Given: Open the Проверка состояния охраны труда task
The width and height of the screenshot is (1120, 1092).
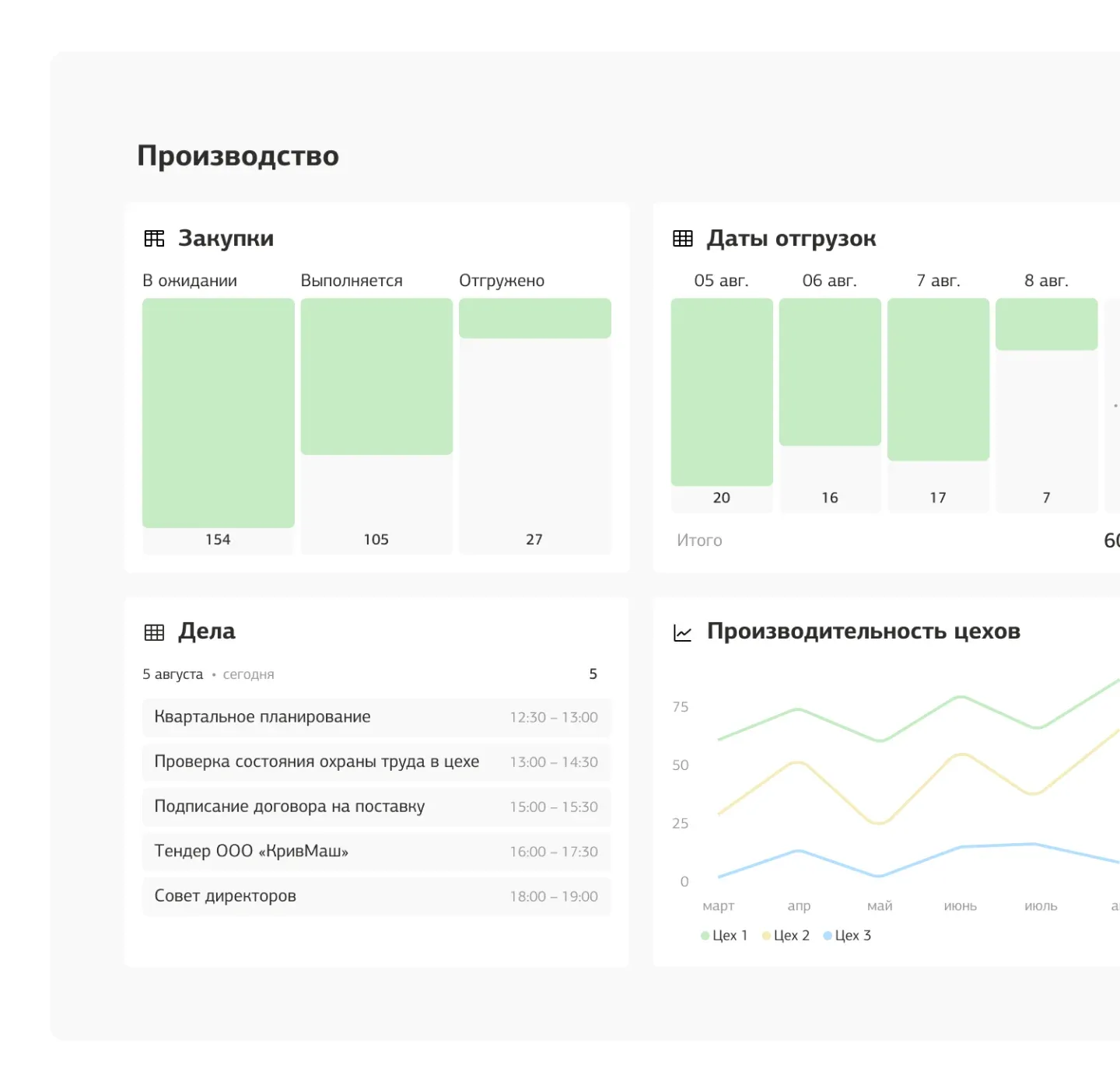Looking at the screenshot, I should click(376, 762).
